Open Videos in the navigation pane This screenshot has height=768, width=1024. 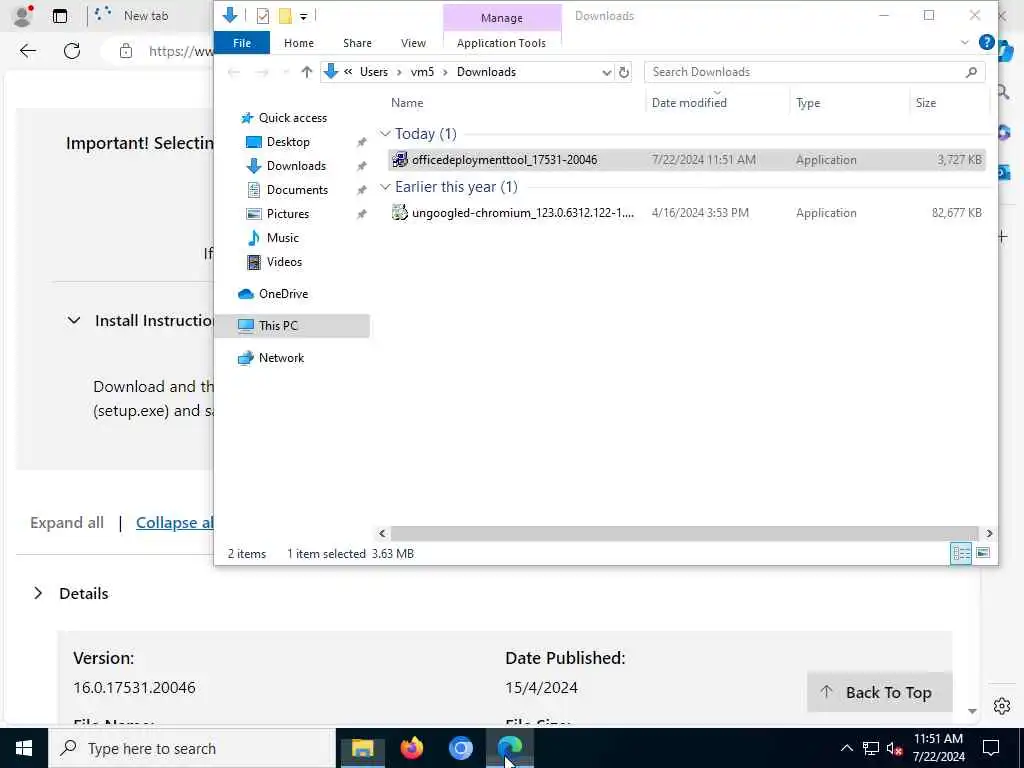(x=284, y=262)
